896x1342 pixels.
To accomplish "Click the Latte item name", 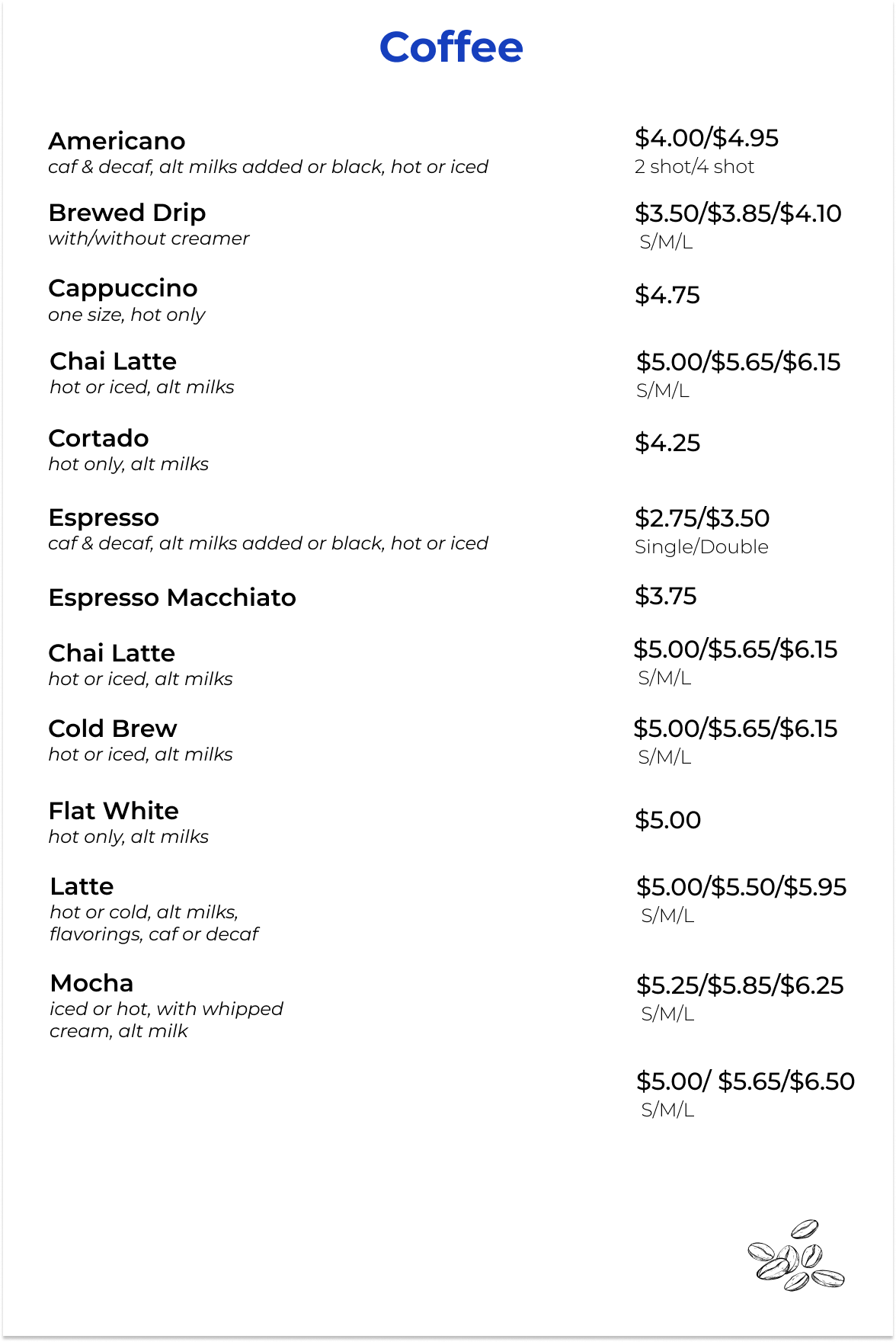I will pos(82,886).
